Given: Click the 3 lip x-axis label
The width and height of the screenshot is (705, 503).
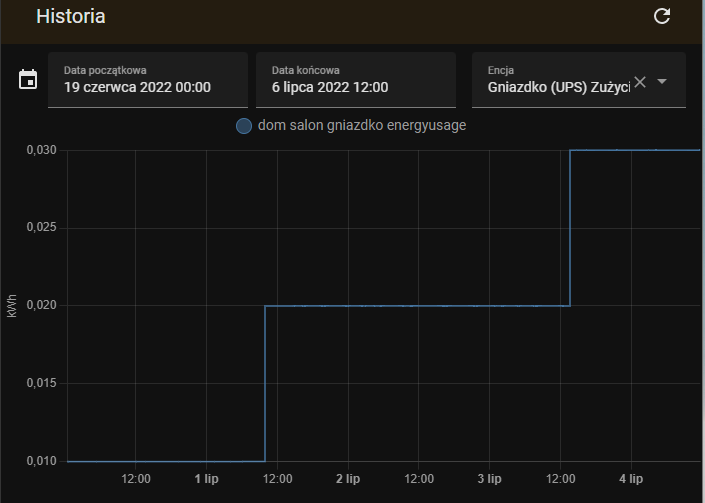Looking at the screenshot, I should coord(489,479).
